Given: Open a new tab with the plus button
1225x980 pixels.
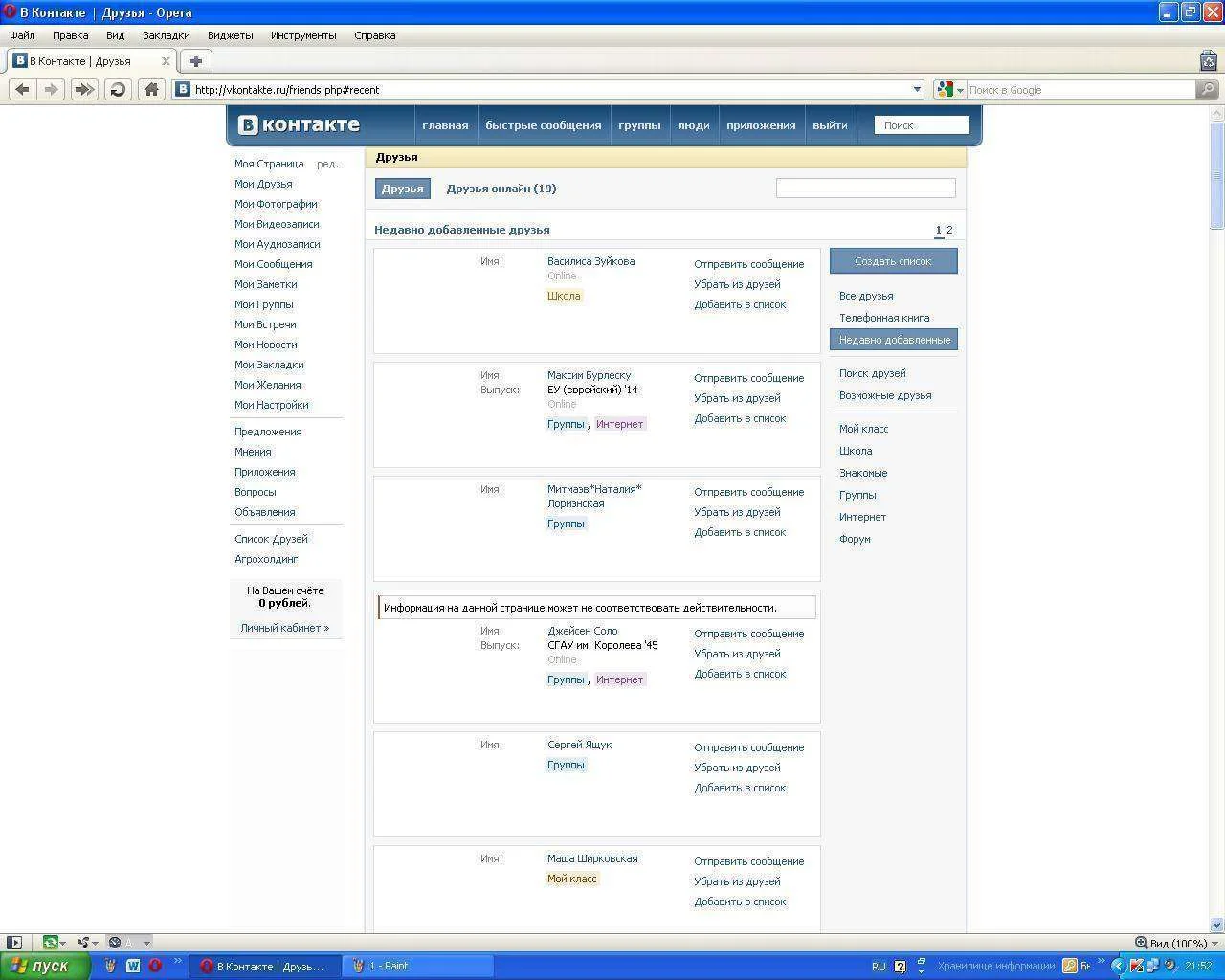Looking at the screenshot, I should pos(195,61).
